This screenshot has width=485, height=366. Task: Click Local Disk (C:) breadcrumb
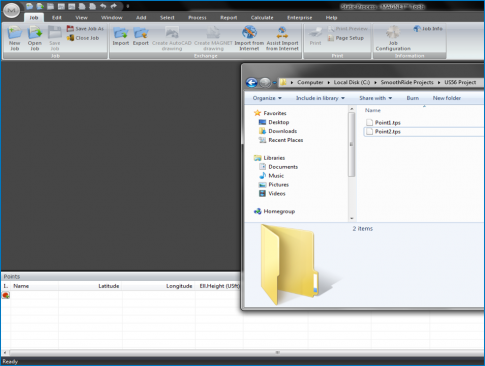coord(352,82)
